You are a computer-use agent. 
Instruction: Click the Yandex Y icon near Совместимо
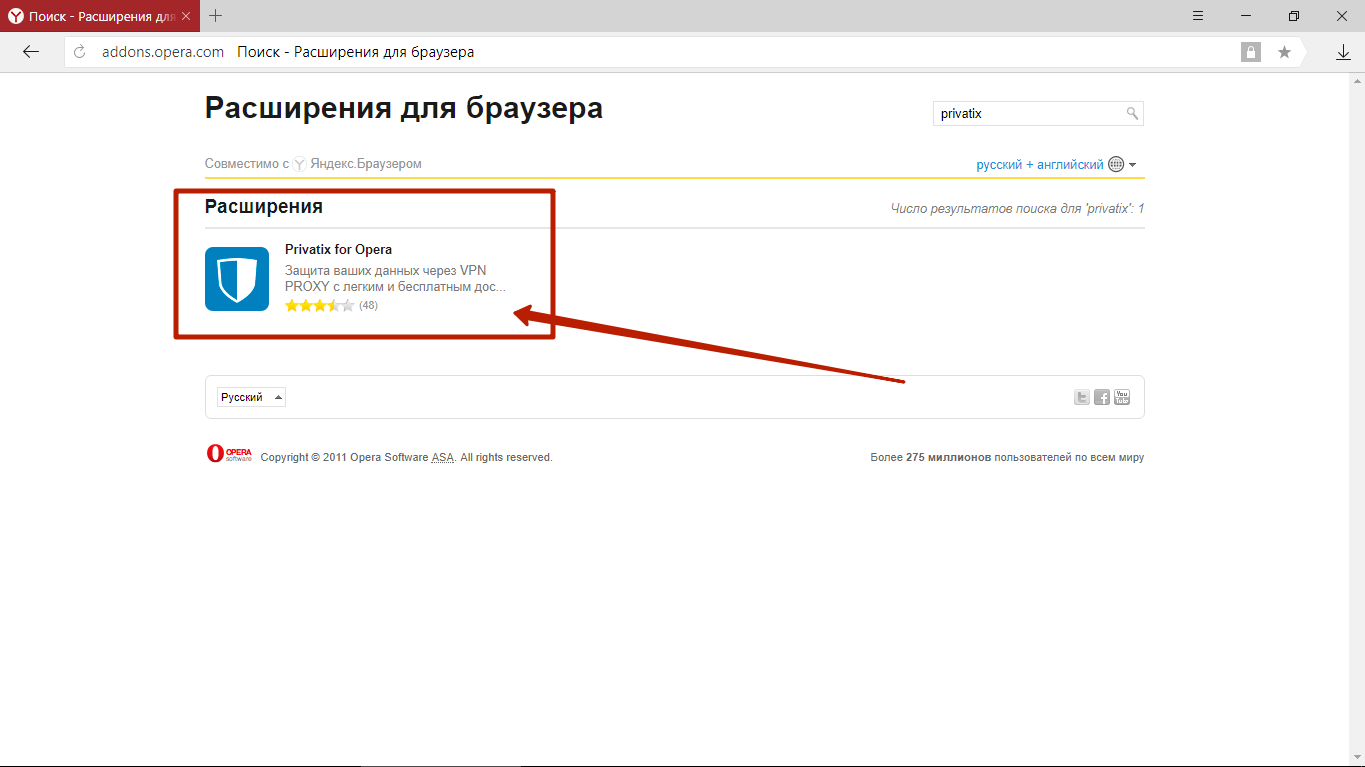pyautogui.click(x=299, y=164)
